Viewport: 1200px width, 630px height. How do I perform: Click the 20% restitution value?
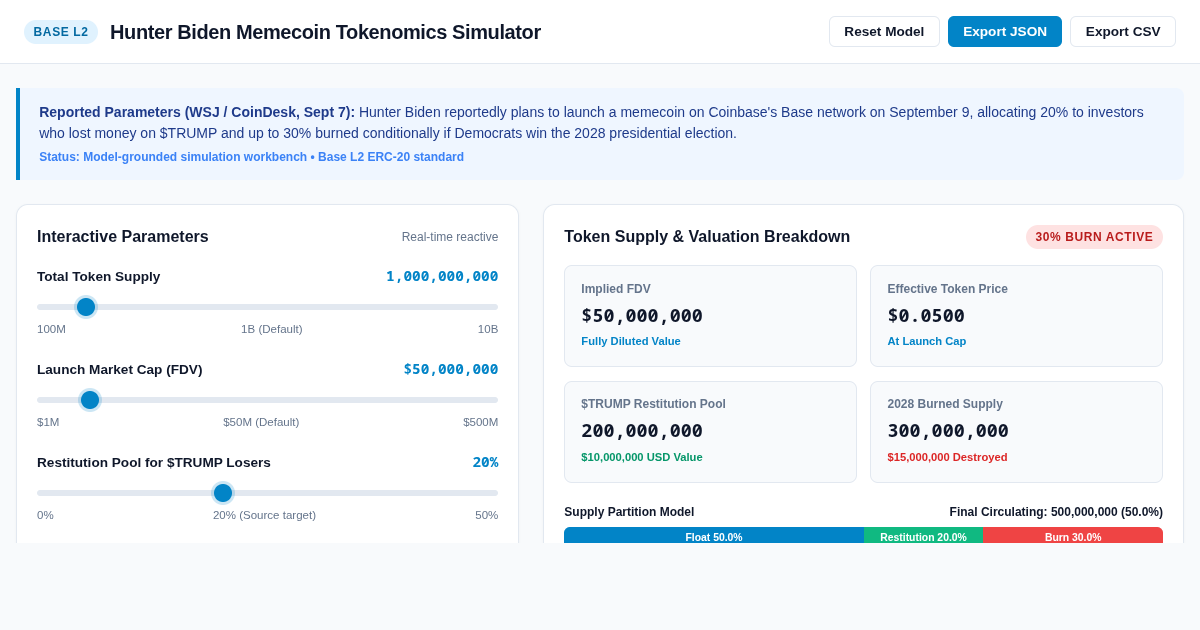click(485, 462)
